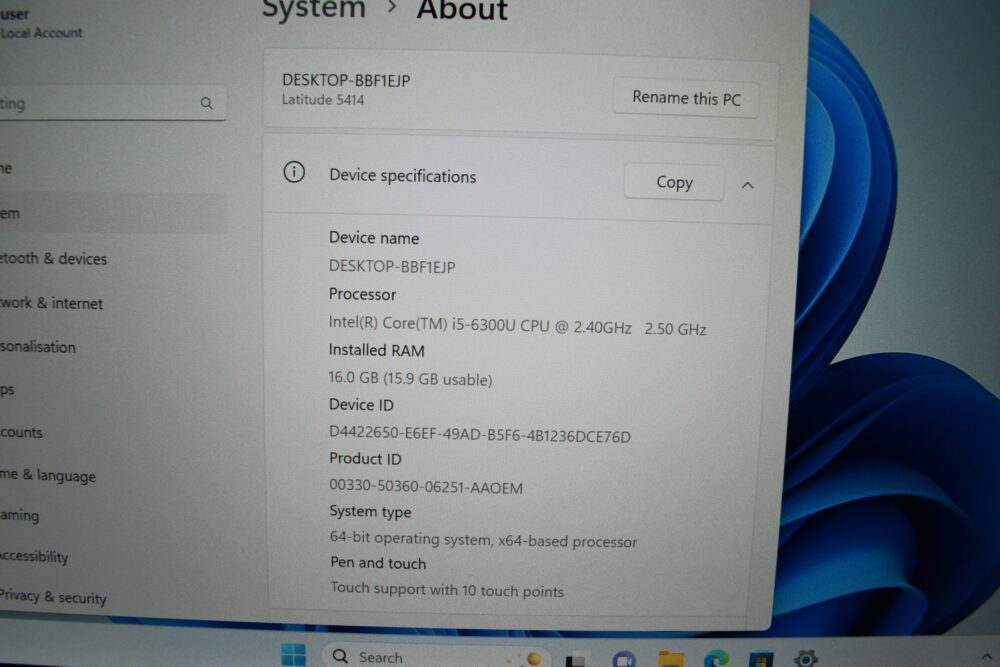Open the Windows Start menu
1000x667 pixels.
click(x=293, y=655)
